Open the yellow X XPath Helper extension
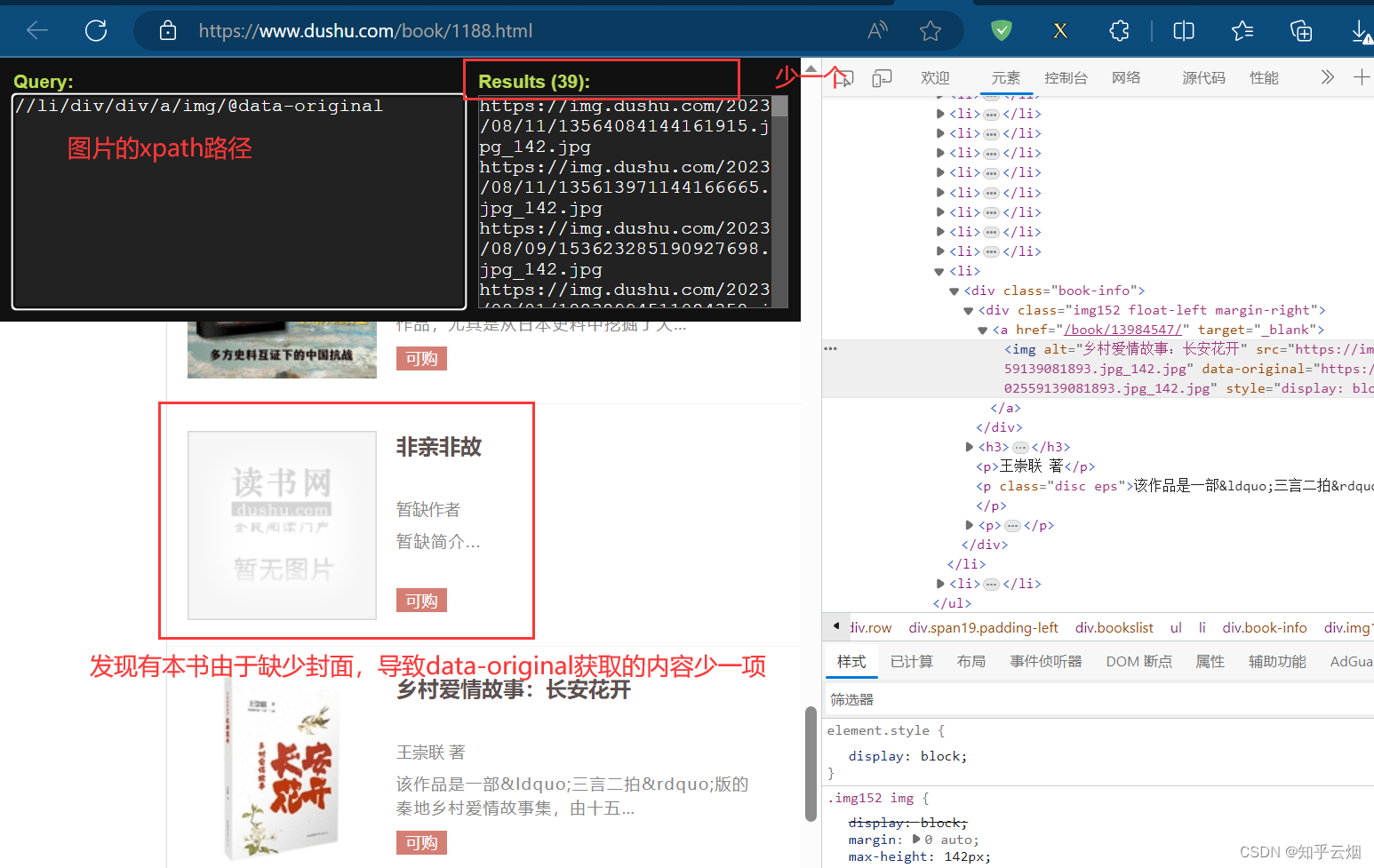 1060,31
